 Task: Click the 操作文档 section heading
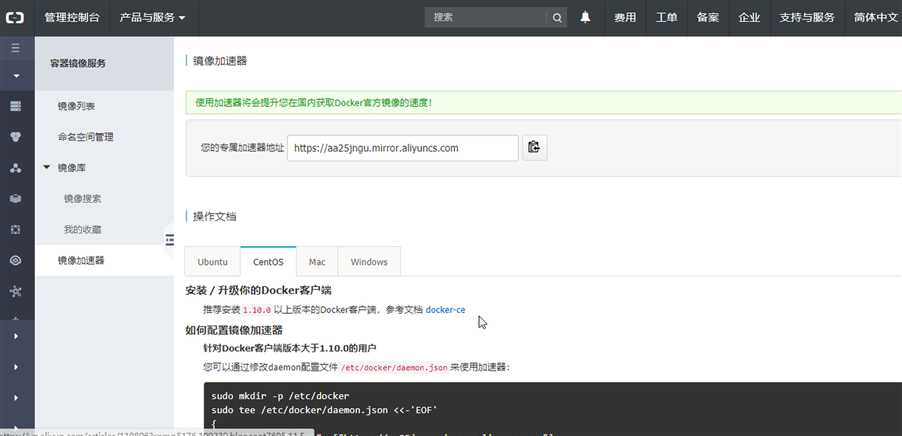pyautogui.click(x=215, y=216)
